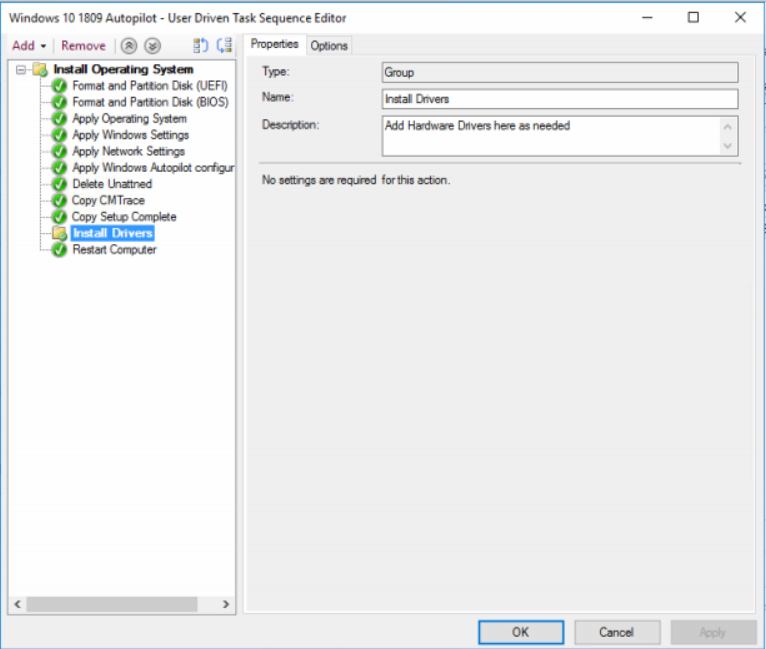Collapse the Install Operating System group
766x649 pixels.
21,70
